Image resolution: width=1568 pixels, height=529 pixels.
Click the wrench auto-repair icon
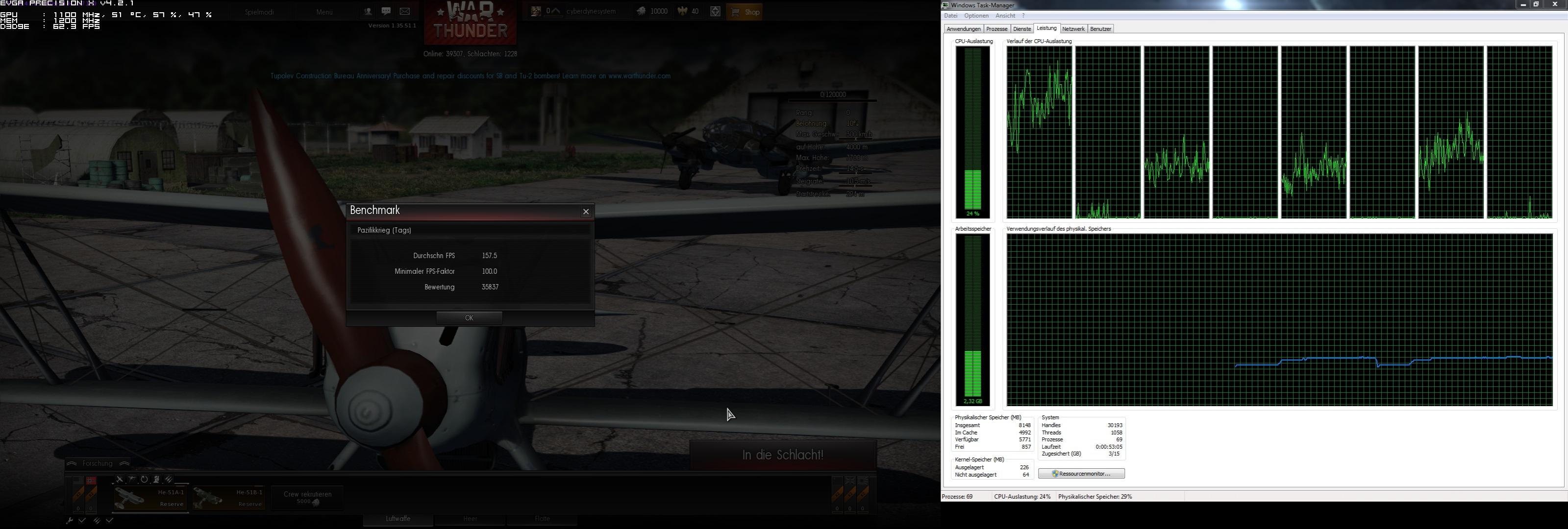coord(70,521)
